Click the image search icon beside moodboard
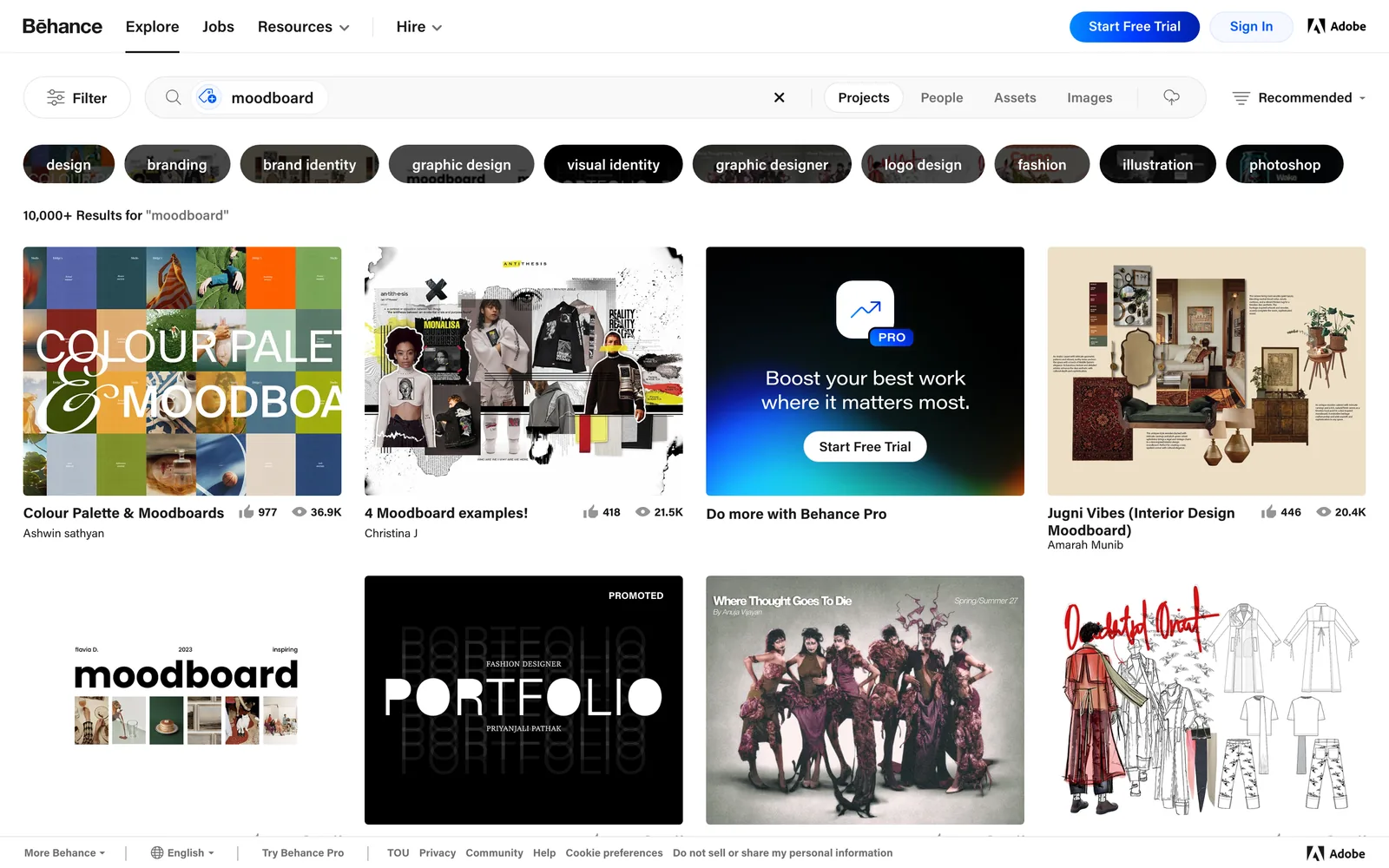Screen dimensions: 1389x868 tap(208, 97)
